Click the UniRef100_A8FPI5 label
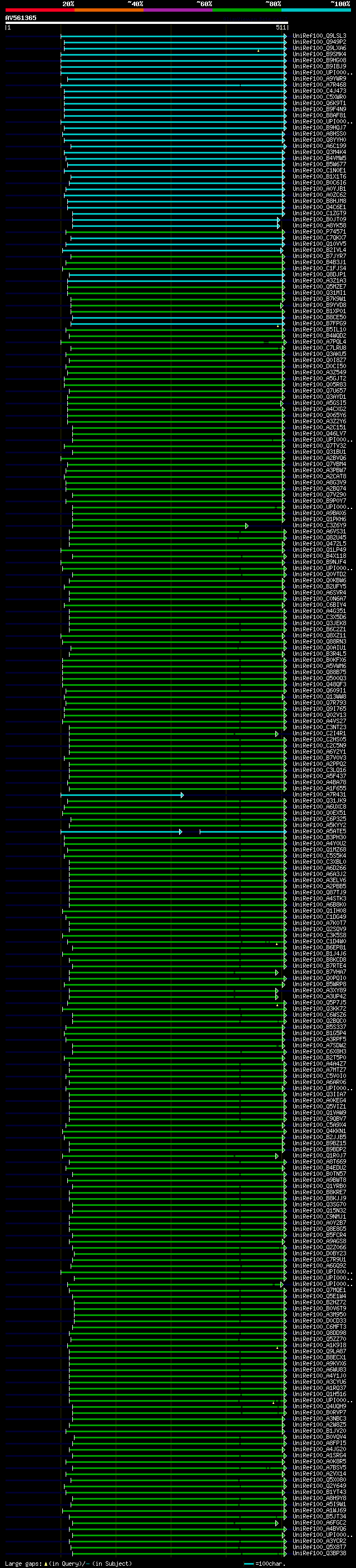356x1568 pixels. pyautogui.click(x=319, y=1443)
